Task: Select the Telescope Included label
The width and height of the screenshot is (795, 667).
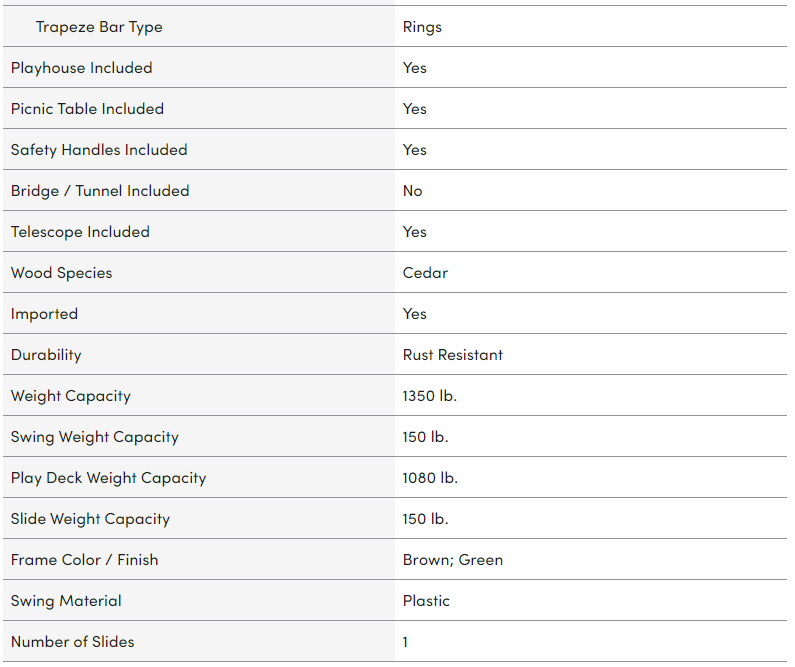Action: pyautogui.click(x=80, y=232)
